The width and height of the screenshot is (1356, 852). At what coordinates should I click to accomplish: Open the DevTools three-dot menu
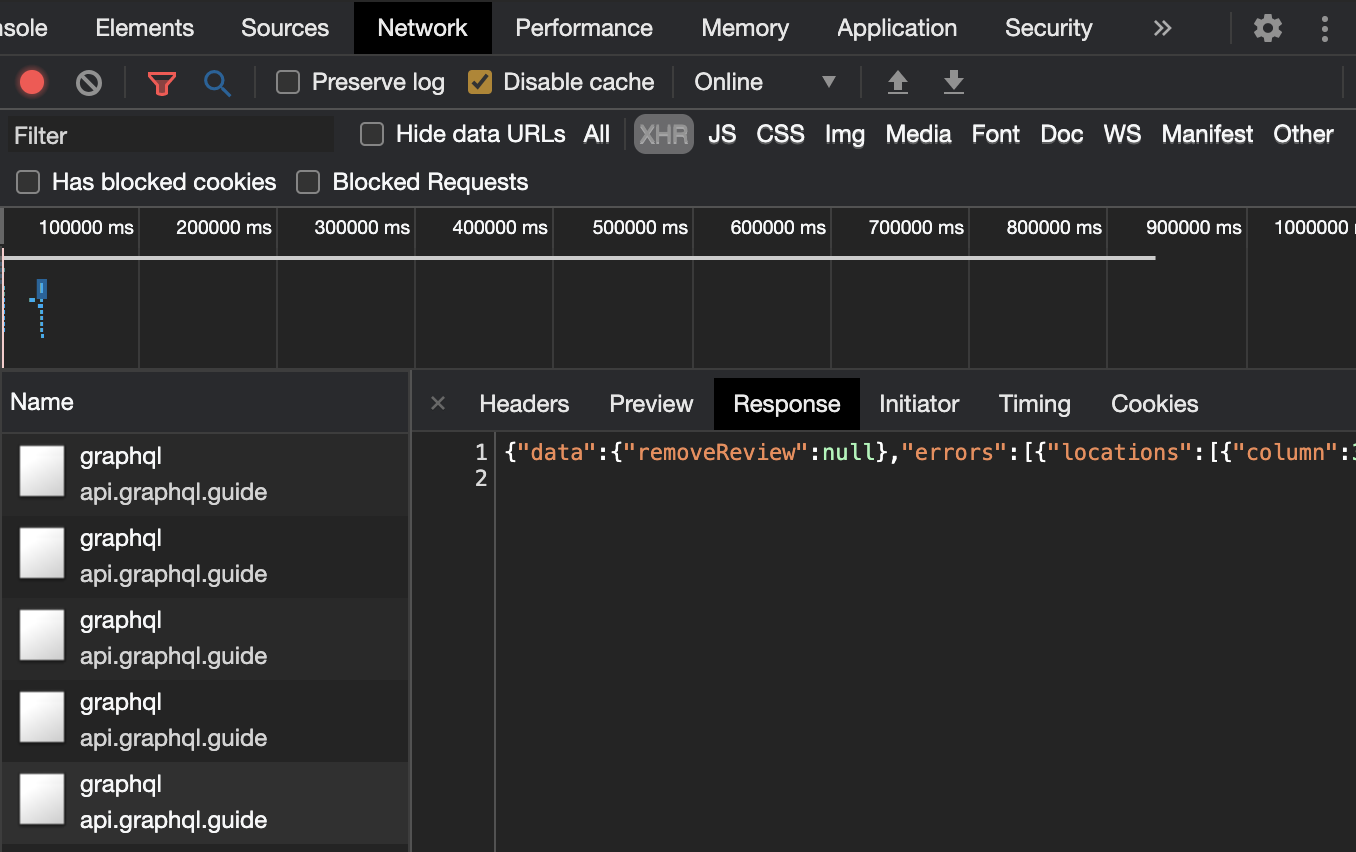[1325, 28]
